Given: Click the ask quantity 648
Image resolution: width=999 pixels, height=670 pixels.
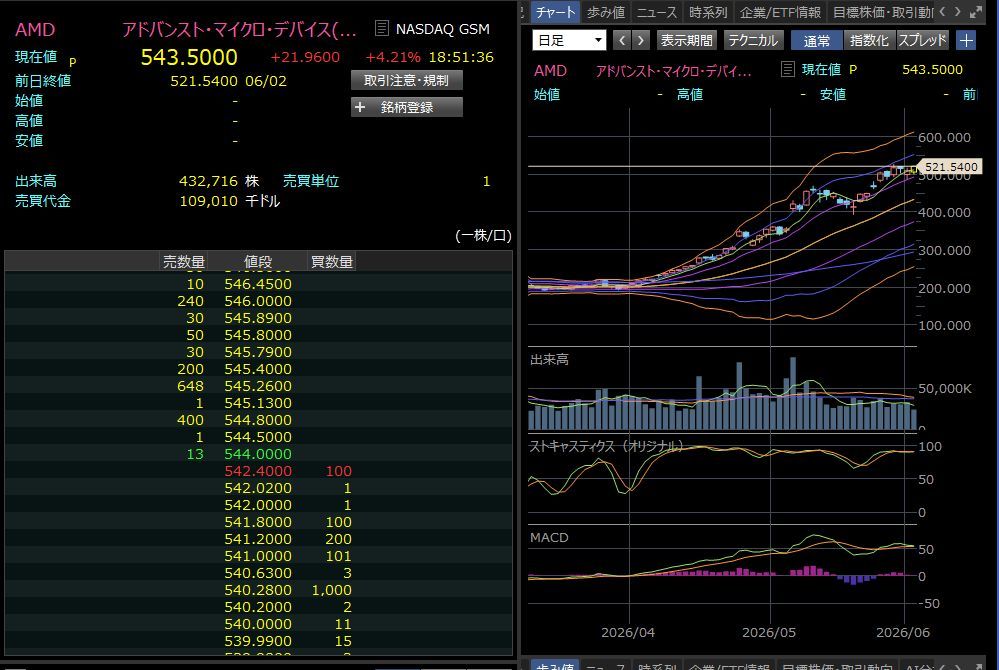Looking at the screenshot, I should click(x=190, y=386).
